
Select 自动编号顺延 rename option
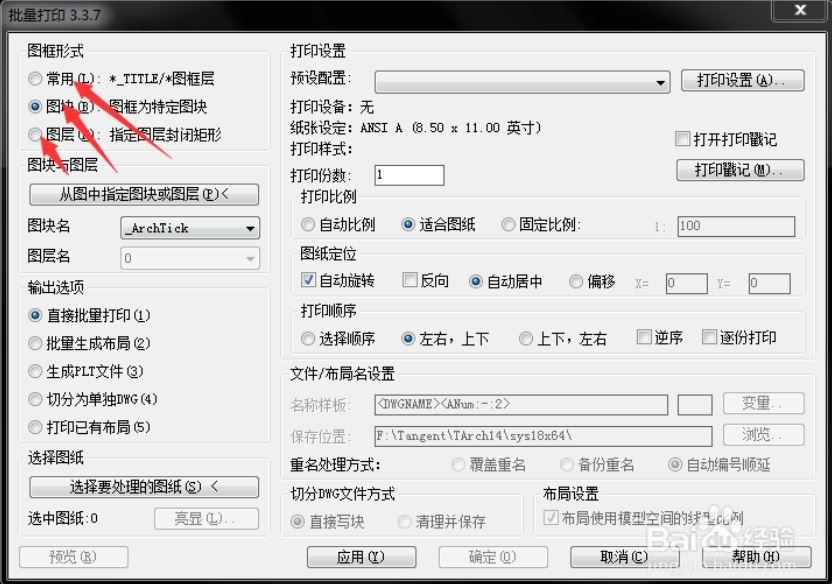675,465
